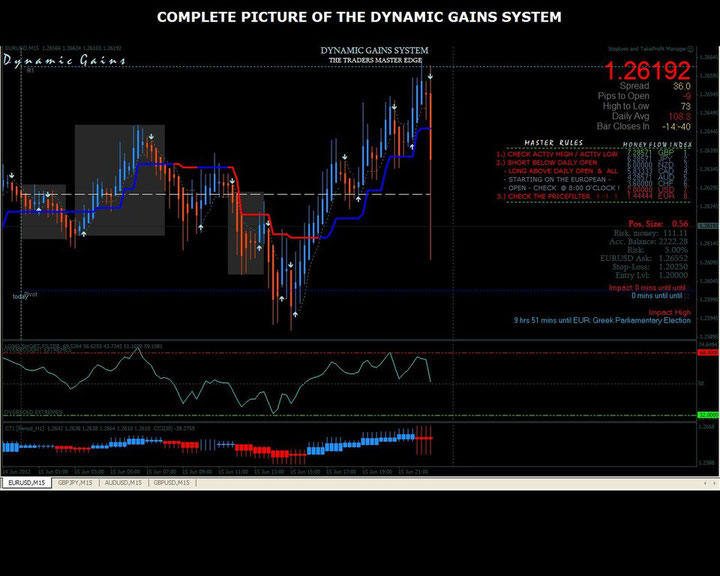
Task: Click the Pips to Open label
Action: (623, 96)
